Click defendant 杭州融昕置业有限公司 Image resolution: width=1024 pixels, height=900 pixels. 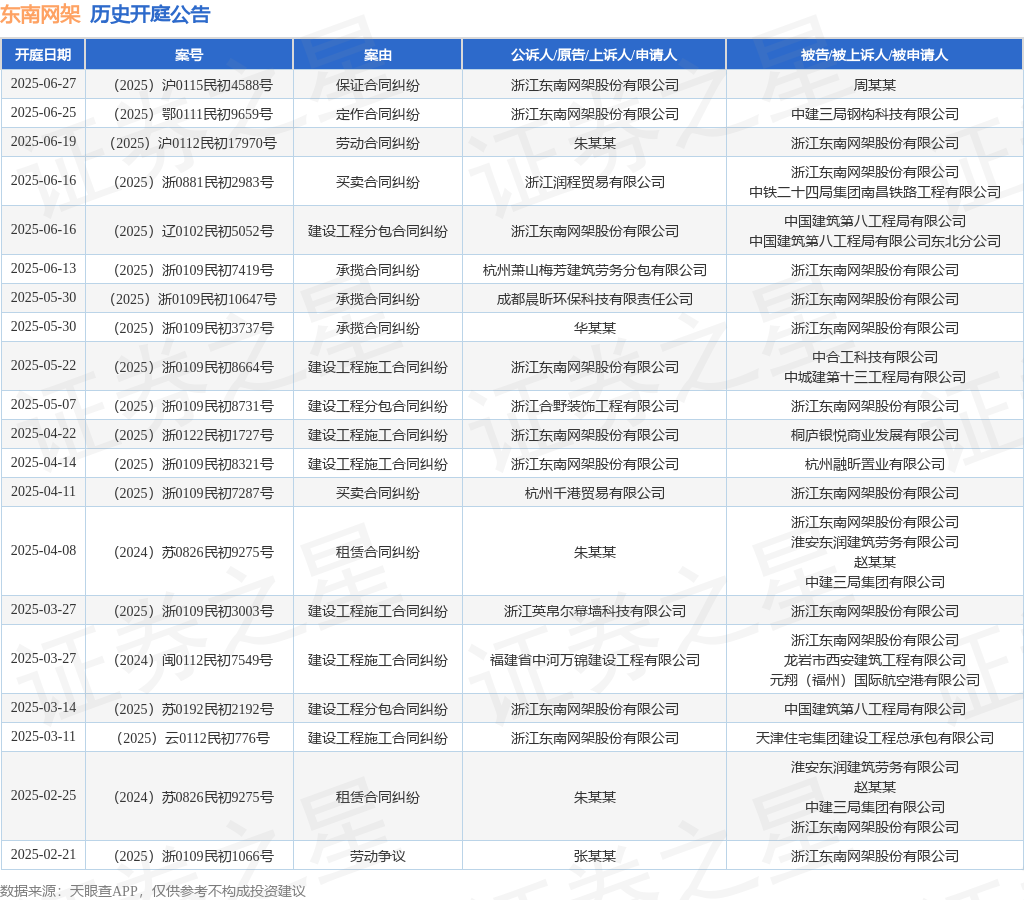(x=874, y=463)
